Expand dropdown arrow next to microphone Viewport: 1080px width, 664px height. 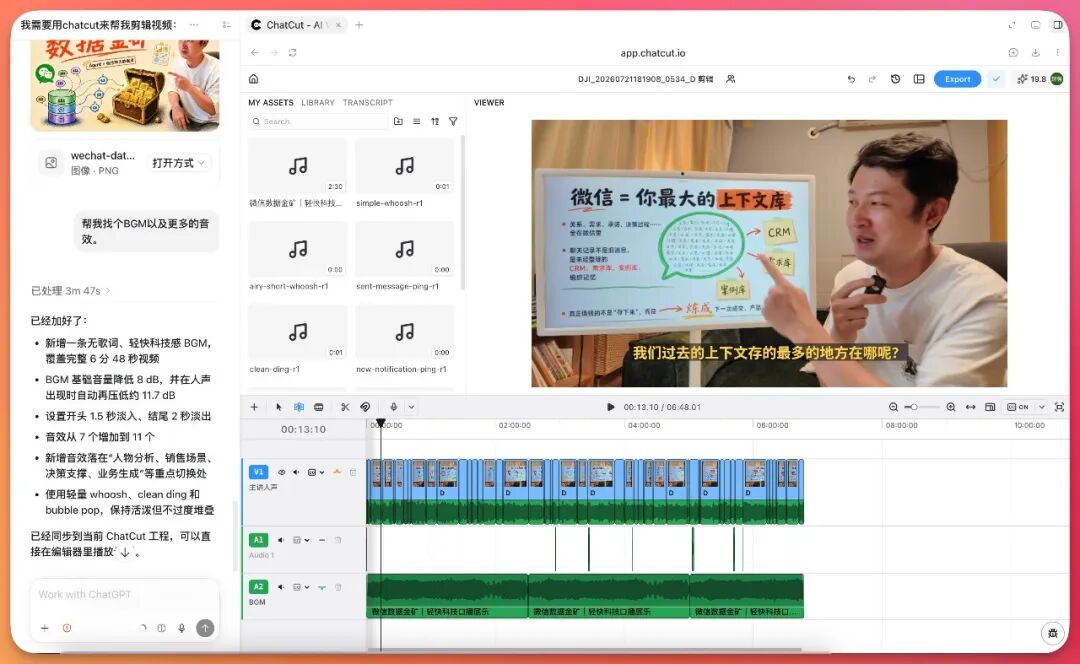(411, 407)
